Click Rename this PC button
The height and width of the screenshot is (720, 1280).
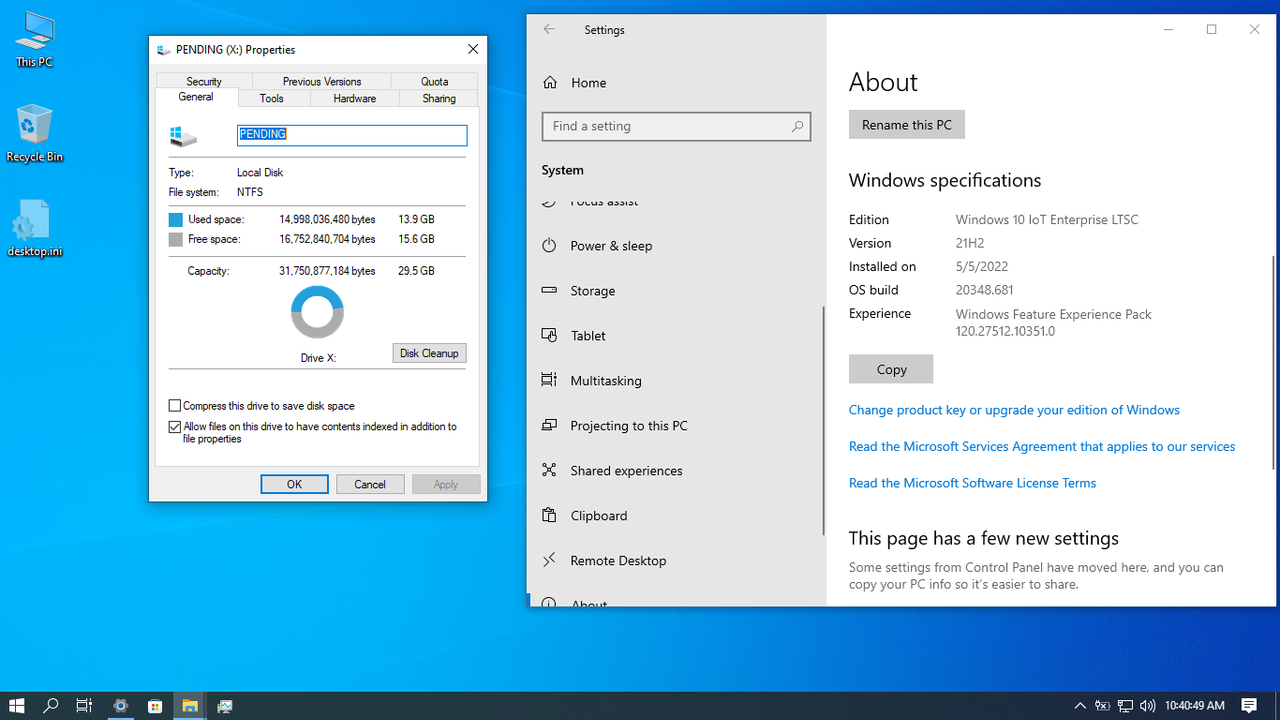click(907, 125)
